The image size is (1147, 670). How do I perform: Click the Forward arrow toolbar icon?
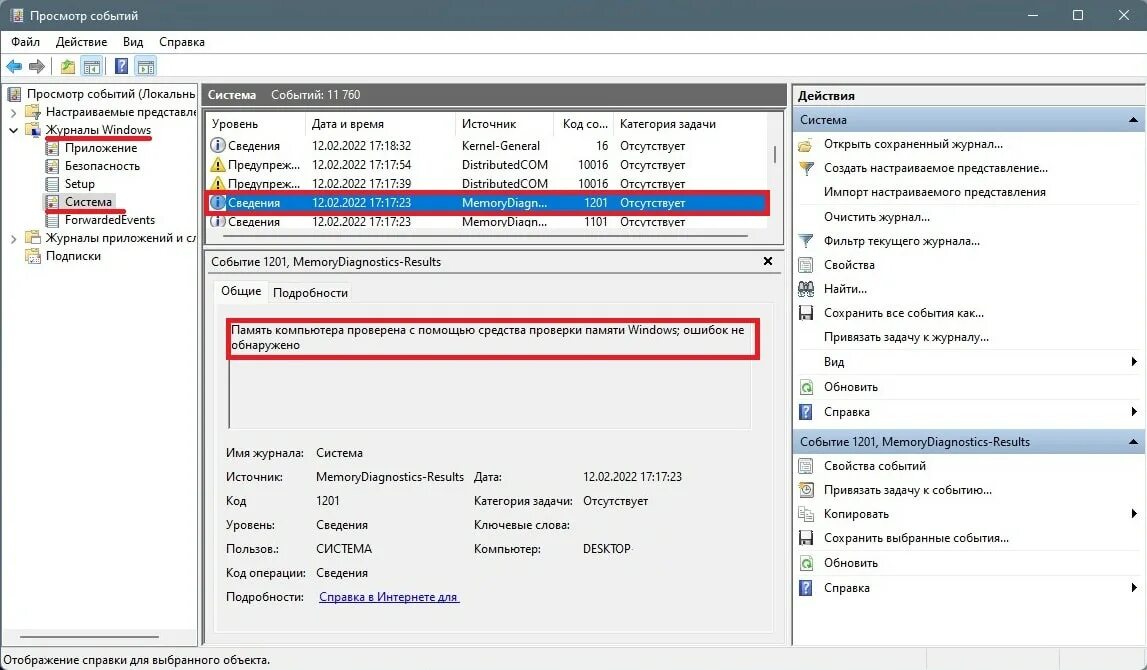pyautogui.click(x=37, y=67)
